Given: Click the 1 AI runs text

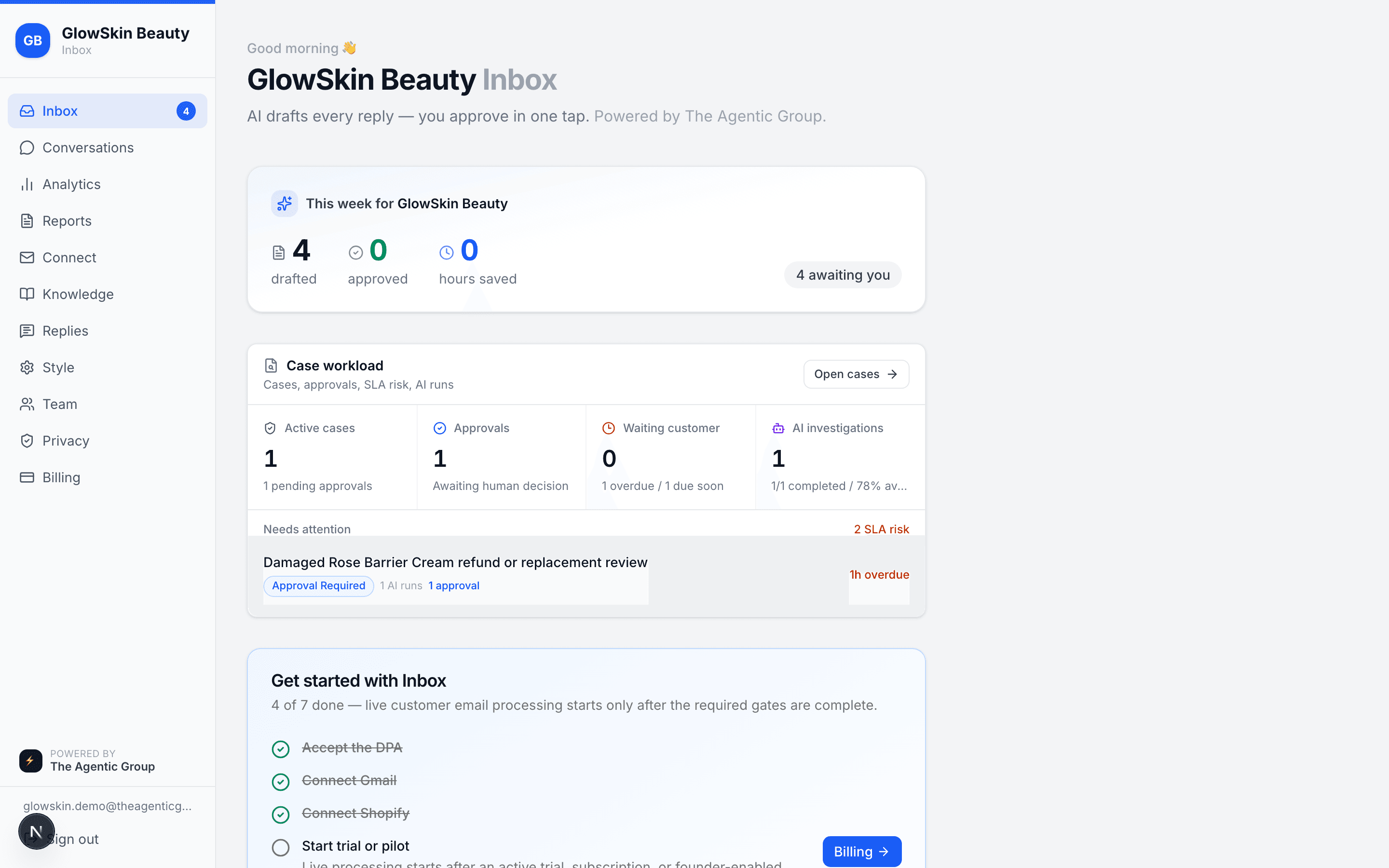Looking at the screenshot, I should click(x=401, y=585).
